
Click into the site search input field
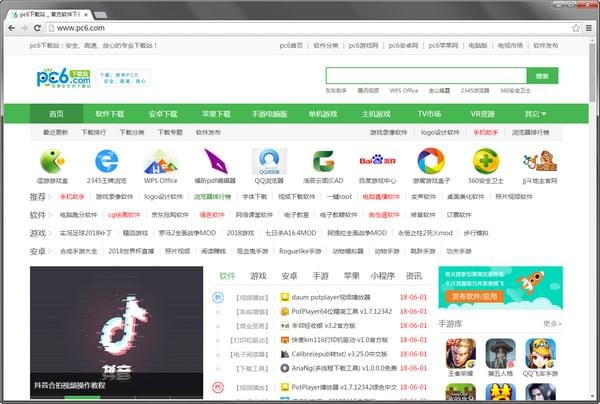[426, 76]
